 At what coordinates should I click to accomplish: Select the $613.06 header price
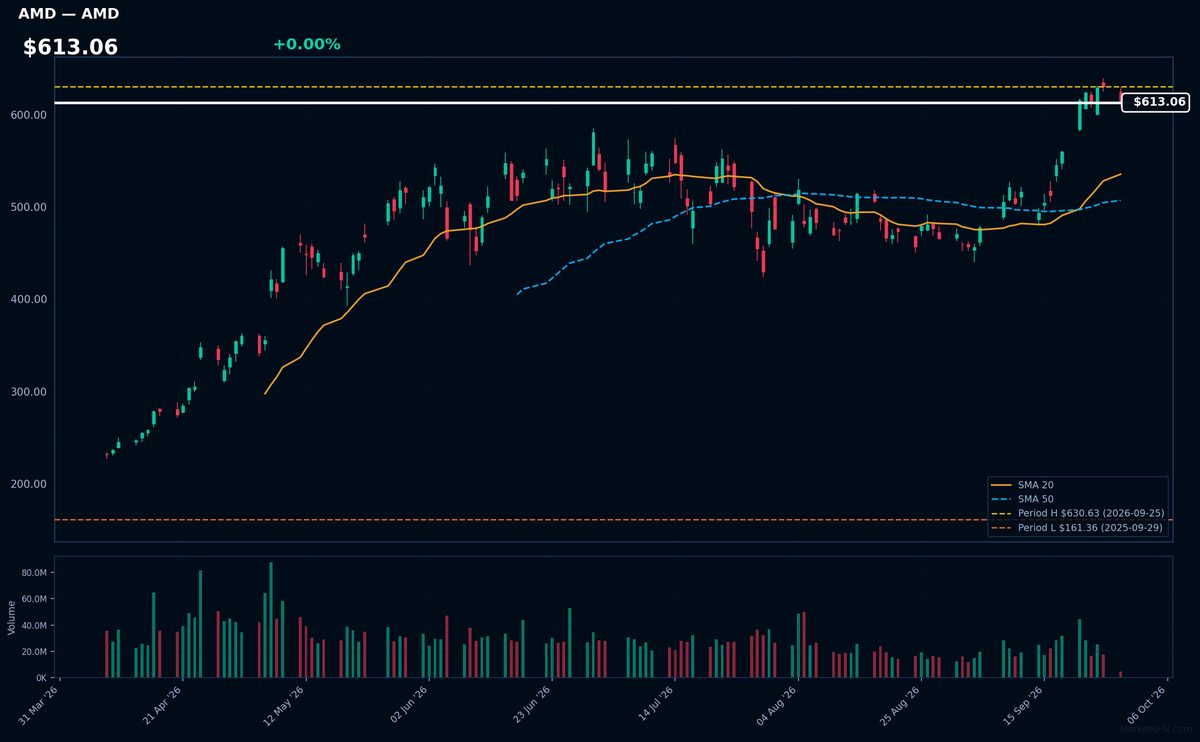70,47
